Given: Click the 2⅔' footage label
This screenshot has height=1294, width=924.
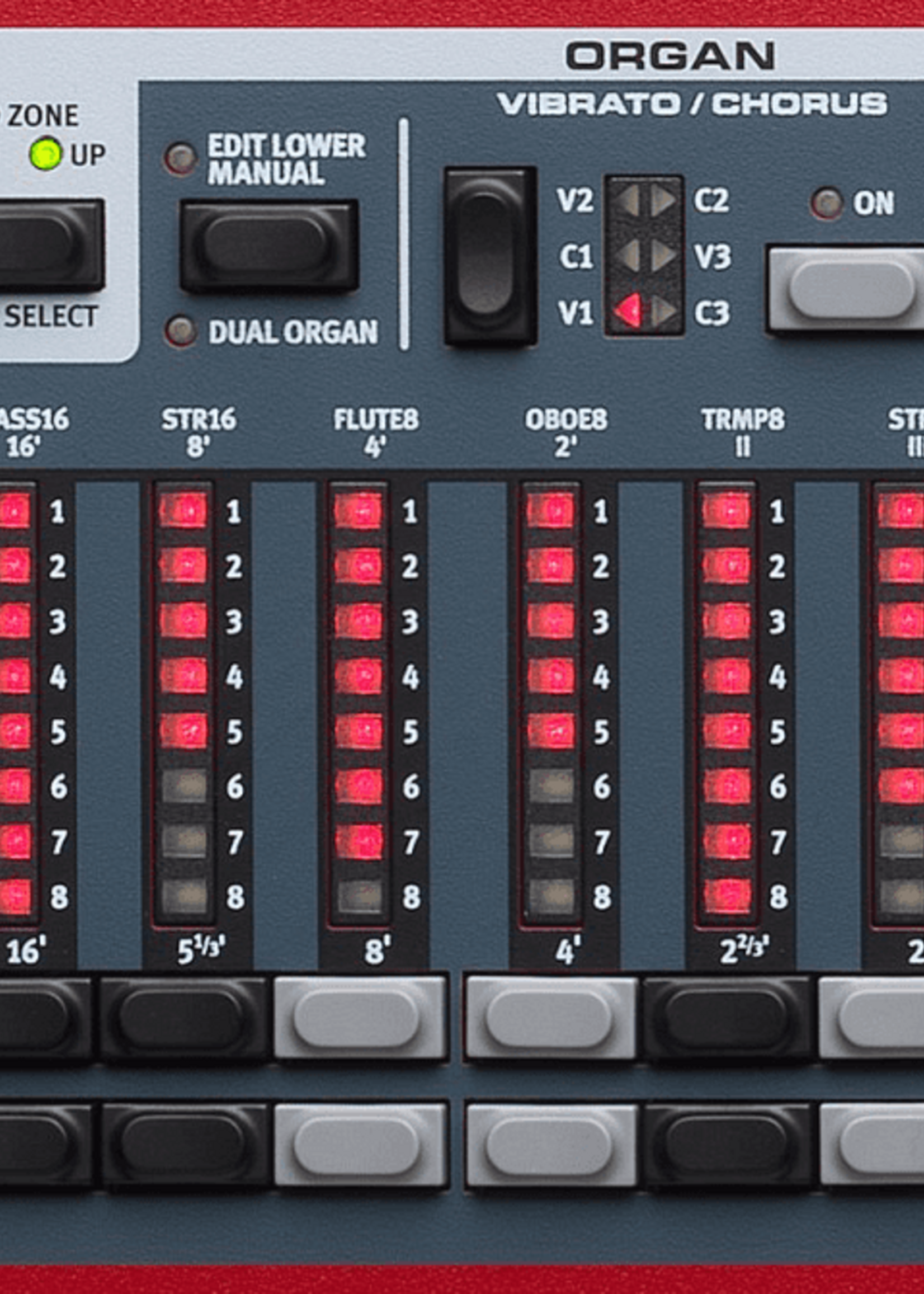Looking at the screenshot, I should point(744,951).
